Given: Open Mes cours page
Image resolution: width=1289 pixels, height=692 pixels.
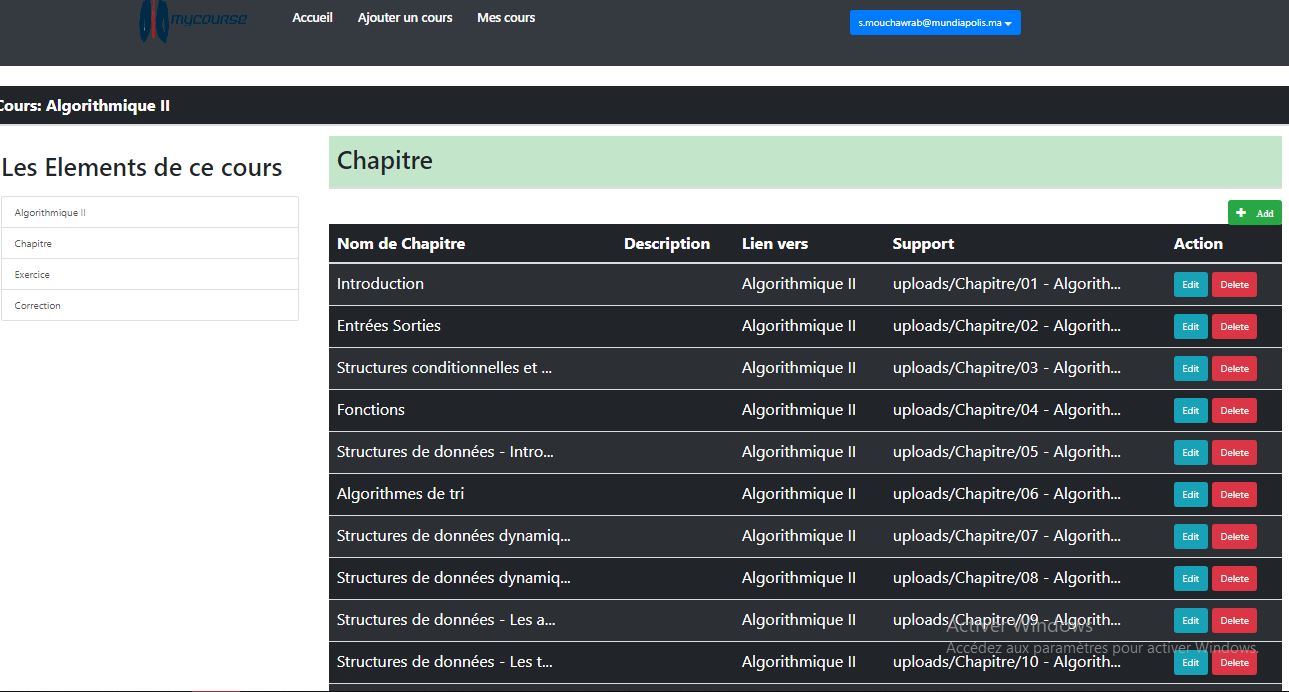Looking at the screenshot, I should pyautogui.click(x=506, y=18).
